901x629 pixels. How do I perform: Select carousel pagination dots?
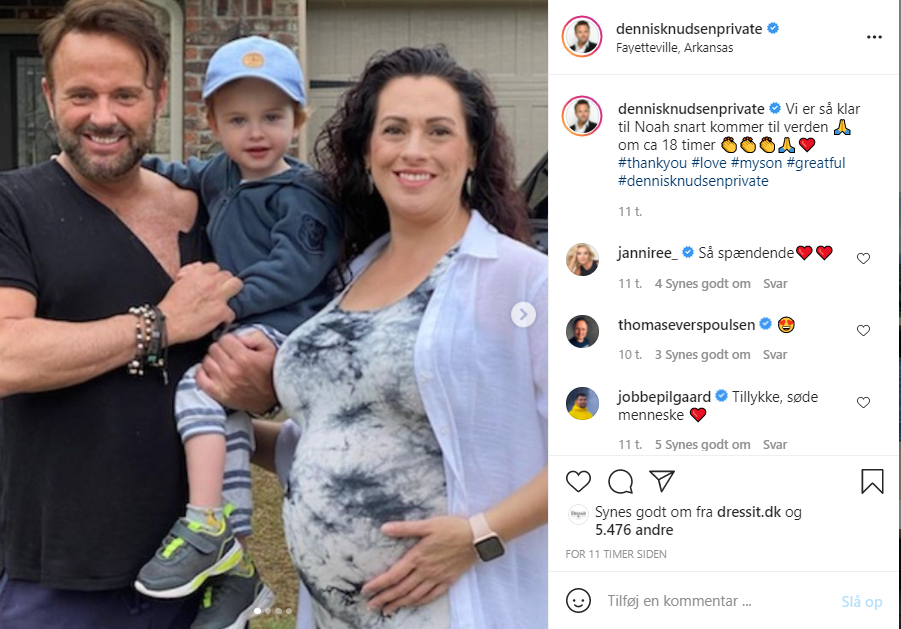click(273, 611)
